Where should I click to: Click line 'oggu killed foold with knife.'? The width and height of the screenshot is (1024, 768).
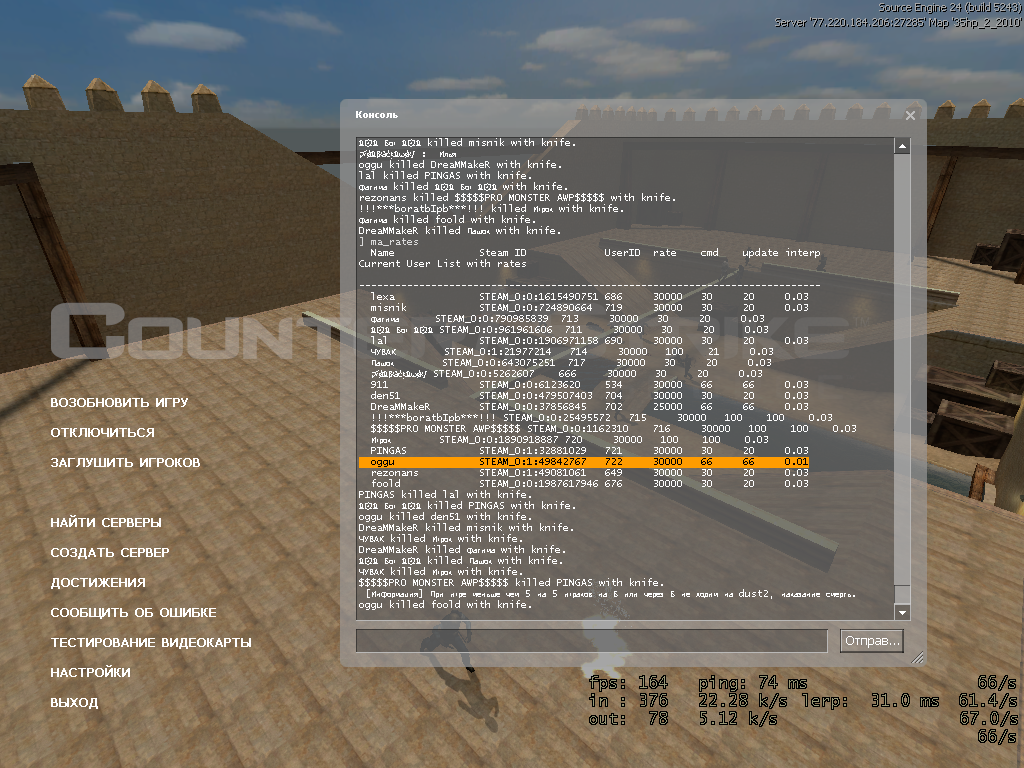445,605
